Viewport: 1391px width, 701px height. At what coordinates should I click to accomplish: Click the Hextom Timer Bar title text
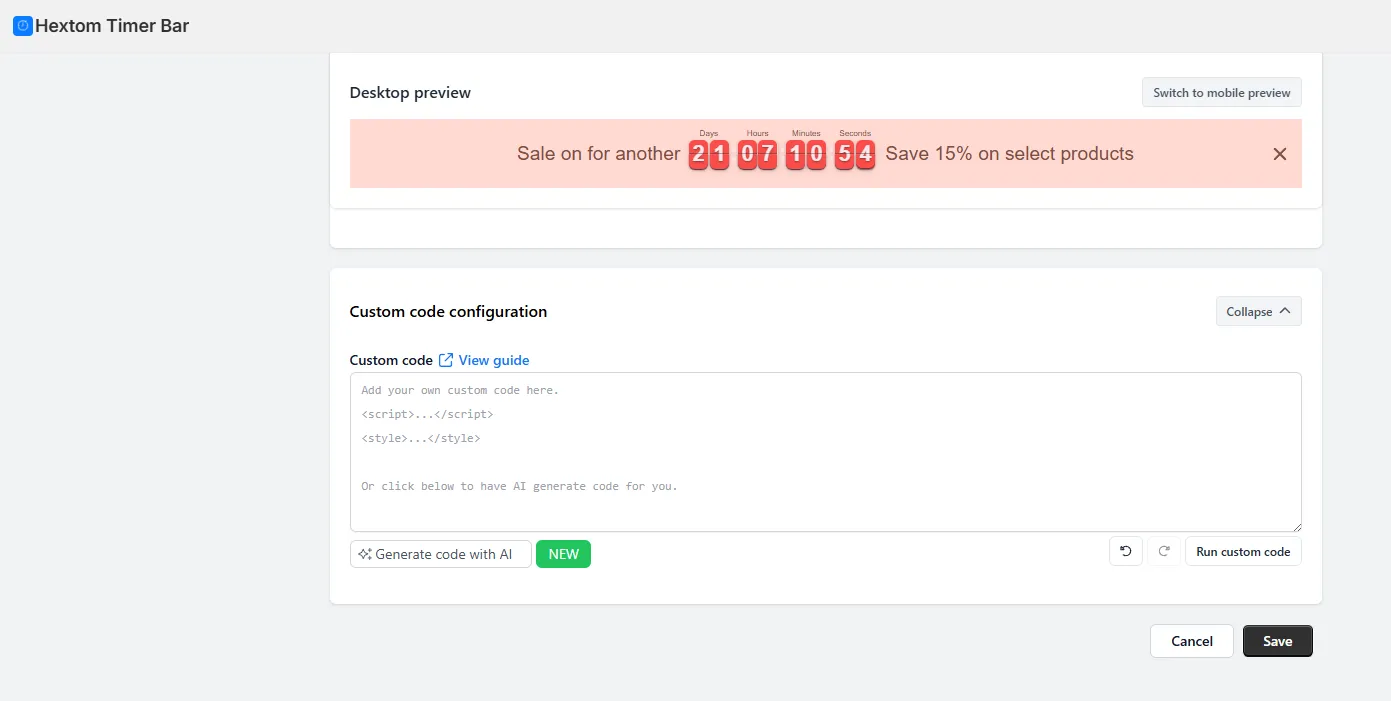(112, 26)
